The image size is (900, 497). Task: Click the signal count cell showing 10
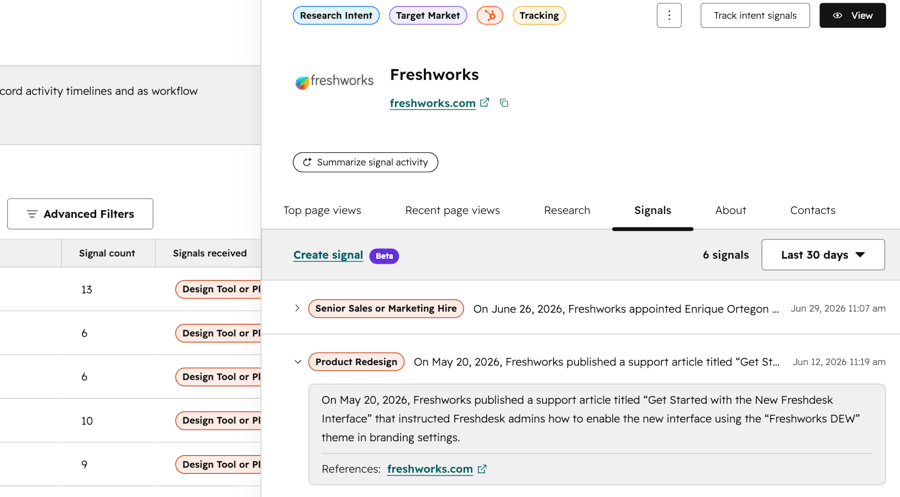[x=87, y=421]
